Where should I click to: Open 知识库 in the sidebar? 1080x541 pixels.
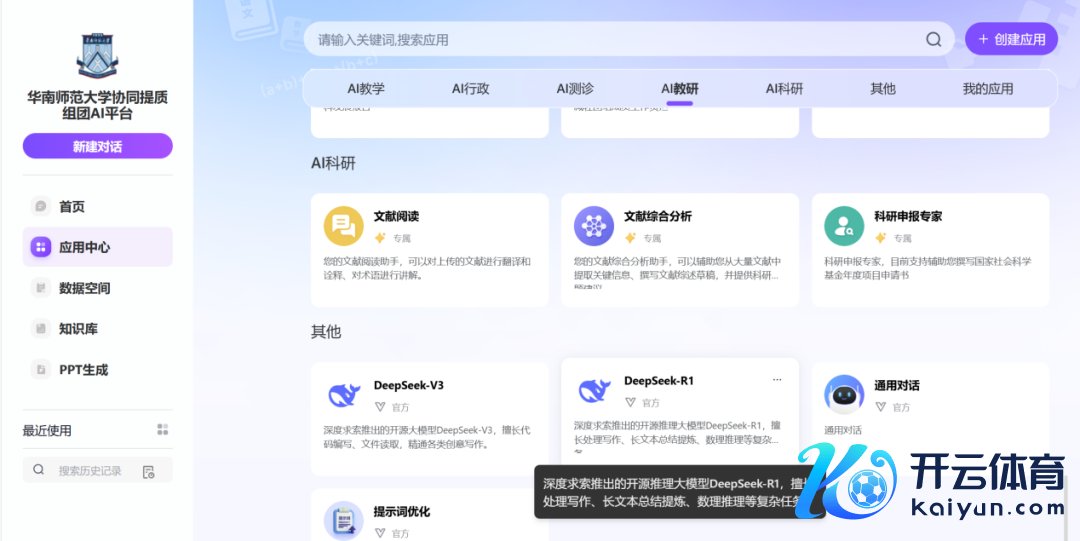coord(78,329)
